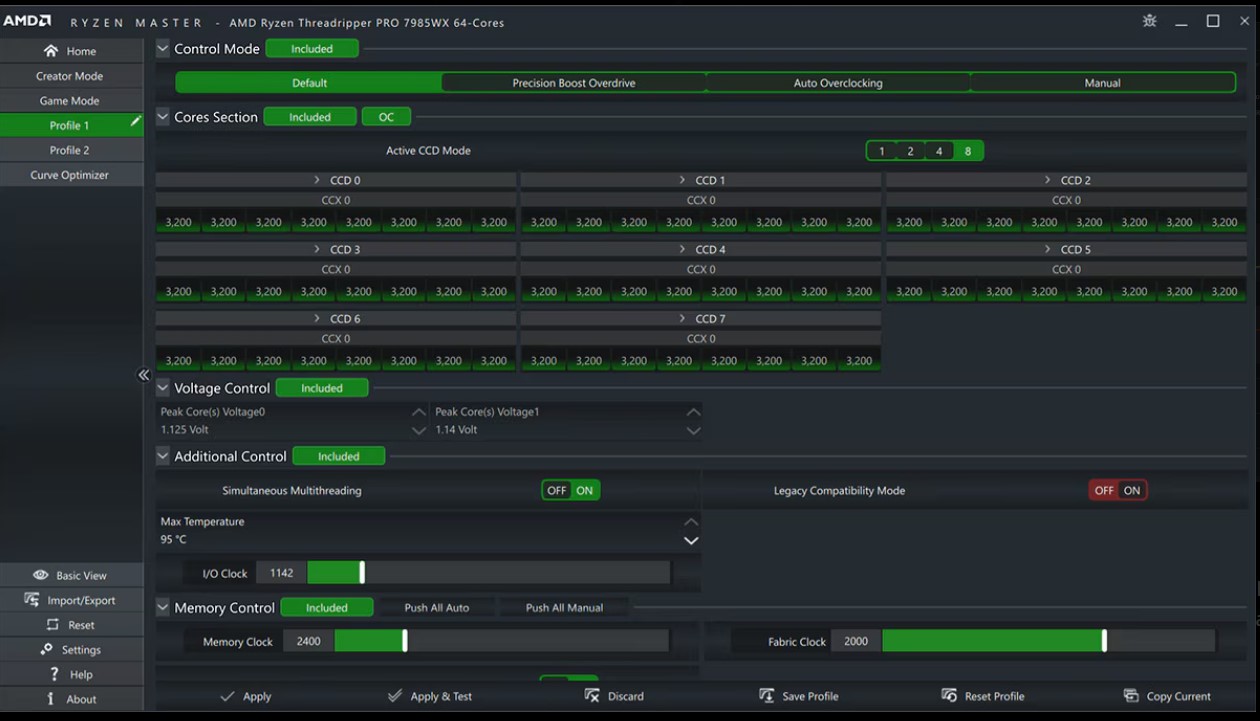
Task: Click the Reset Profile icon
Action: [x=949, y=696]
